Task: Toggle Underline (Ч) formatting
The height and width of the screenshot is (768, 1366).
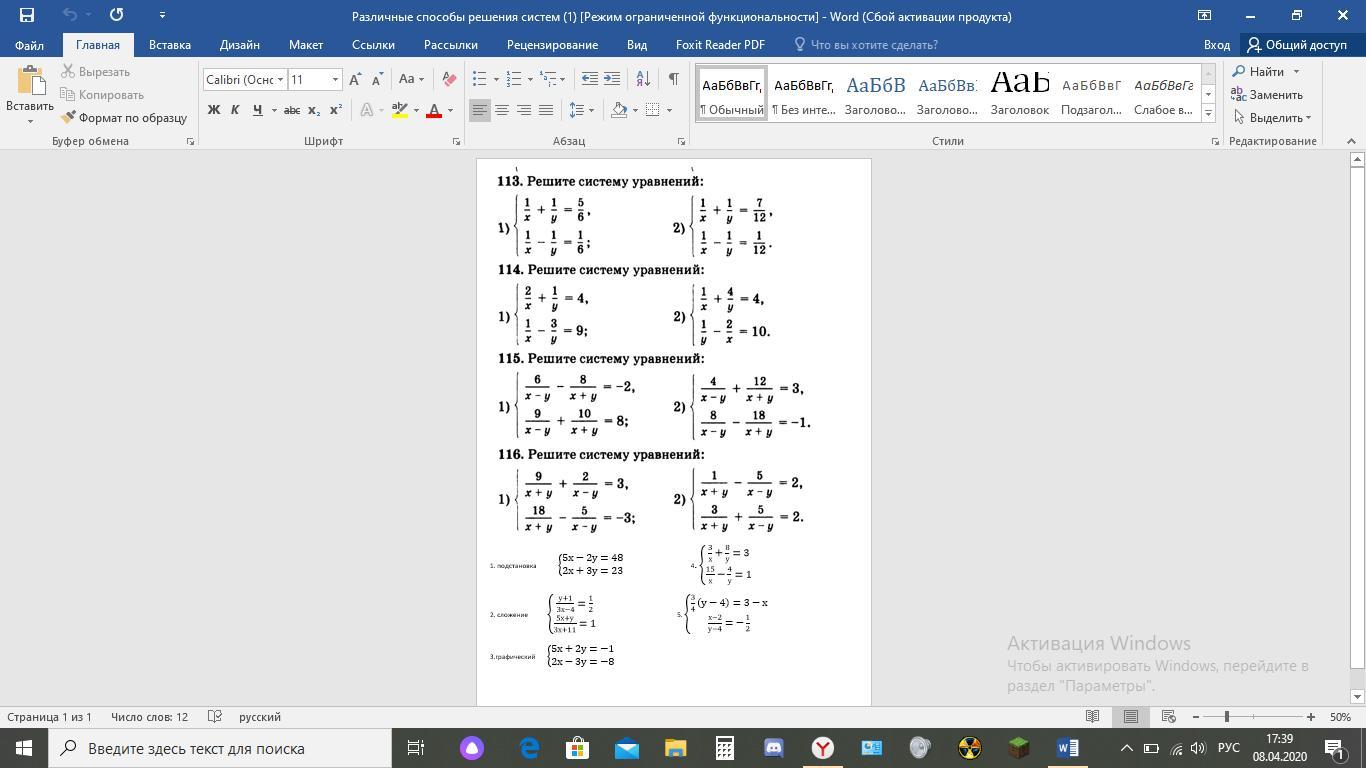Action: (257, 110)
